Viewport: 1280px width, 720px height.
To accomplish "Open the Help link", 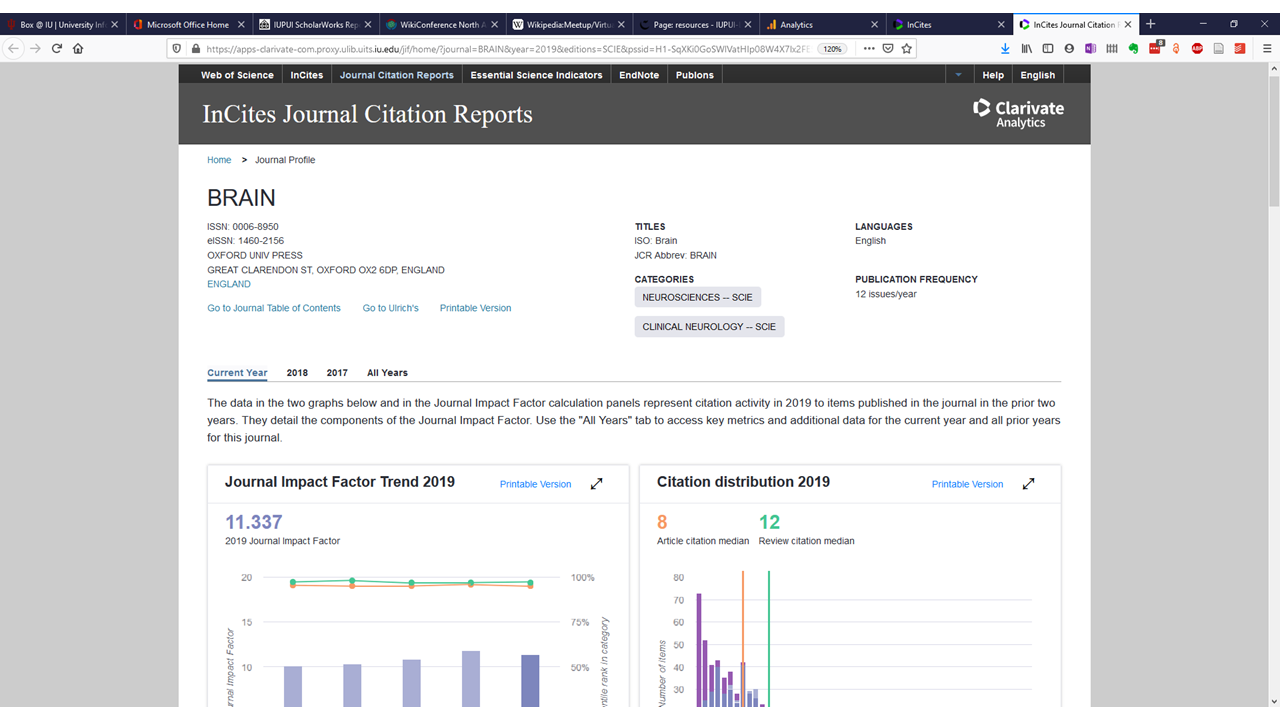I will coord(993,75).
